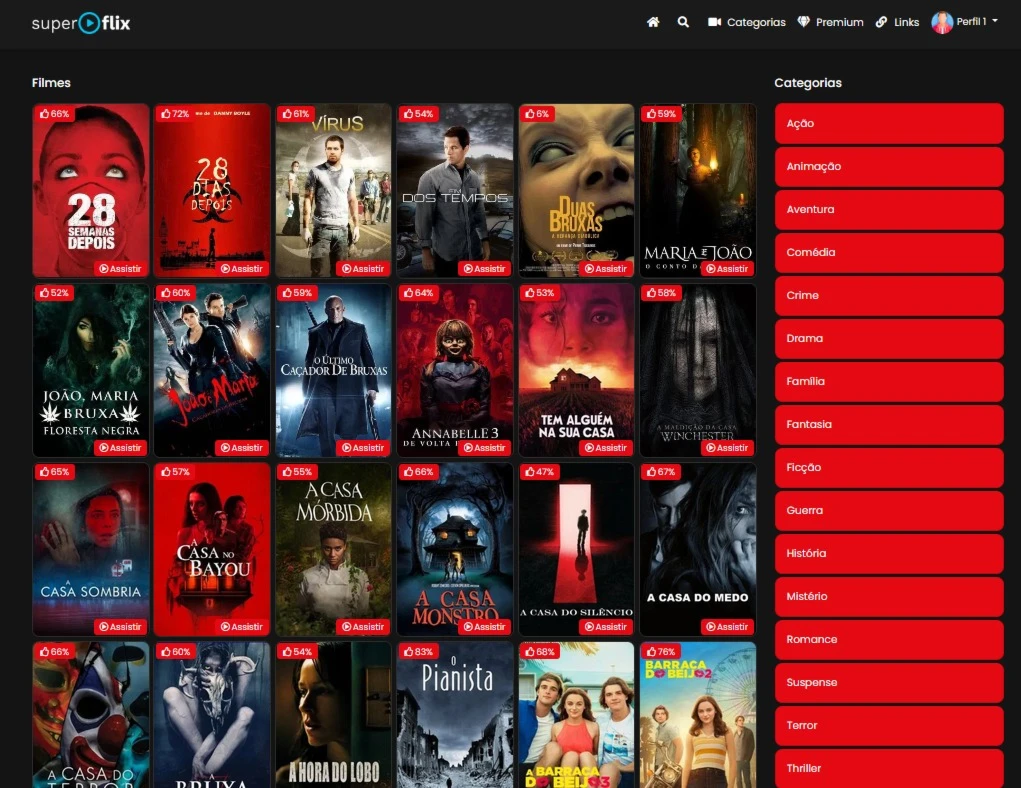Click Assistir on 28 Semanas Depois

tap(120, 268)
